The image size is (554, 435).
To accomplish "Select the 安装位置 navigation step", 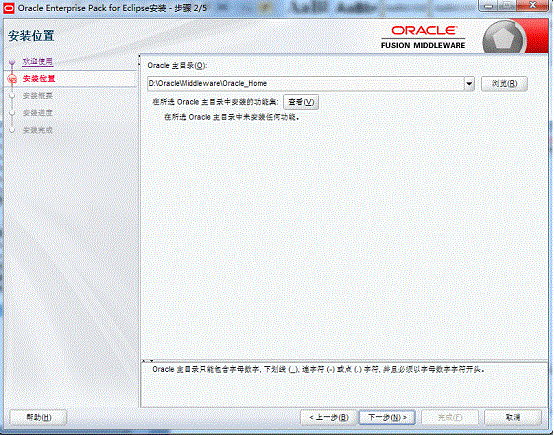I will coord(39,79).
